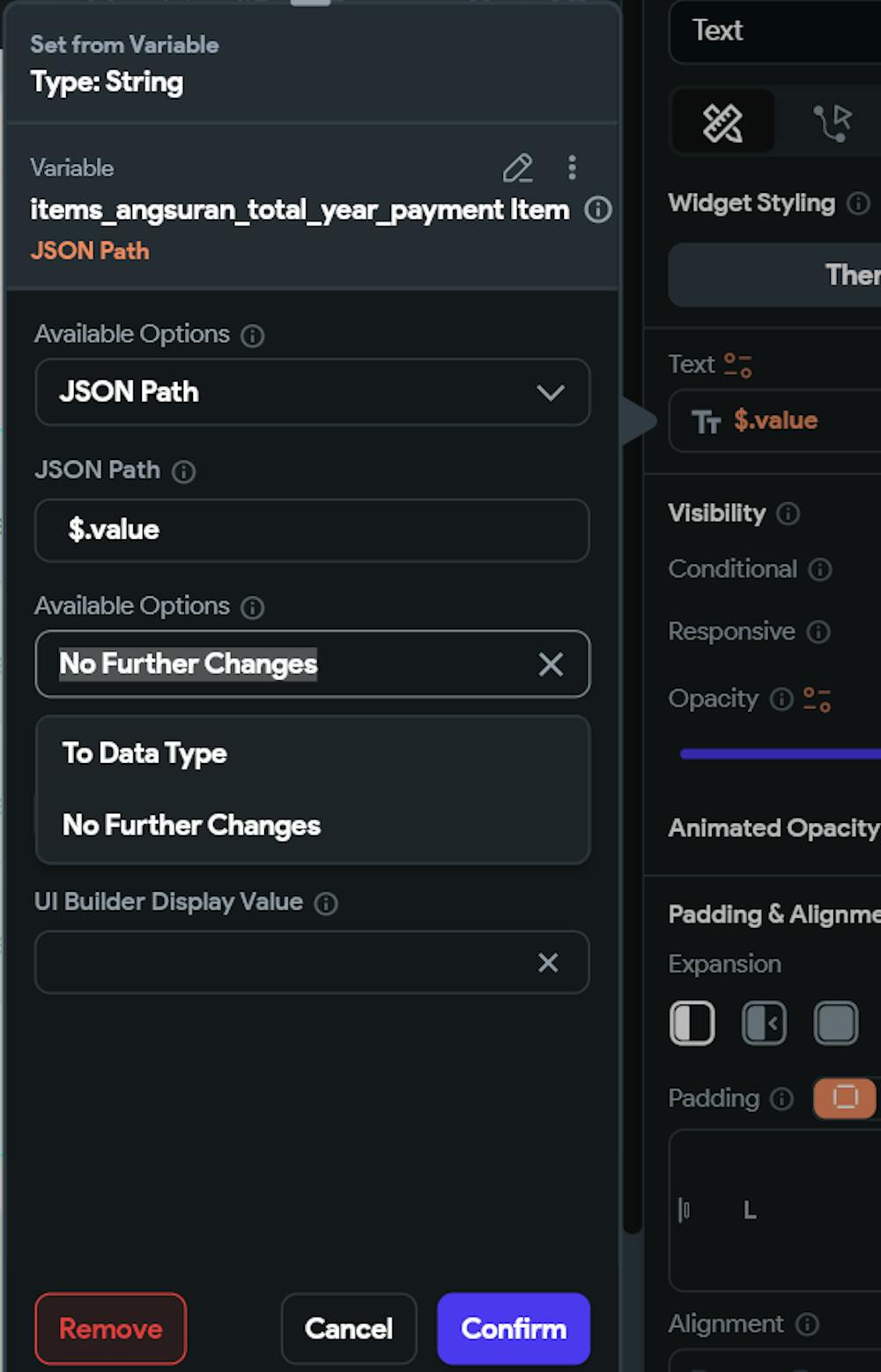Open the actions flow tab icon
881x1372 pixels.
pos(831,122)
